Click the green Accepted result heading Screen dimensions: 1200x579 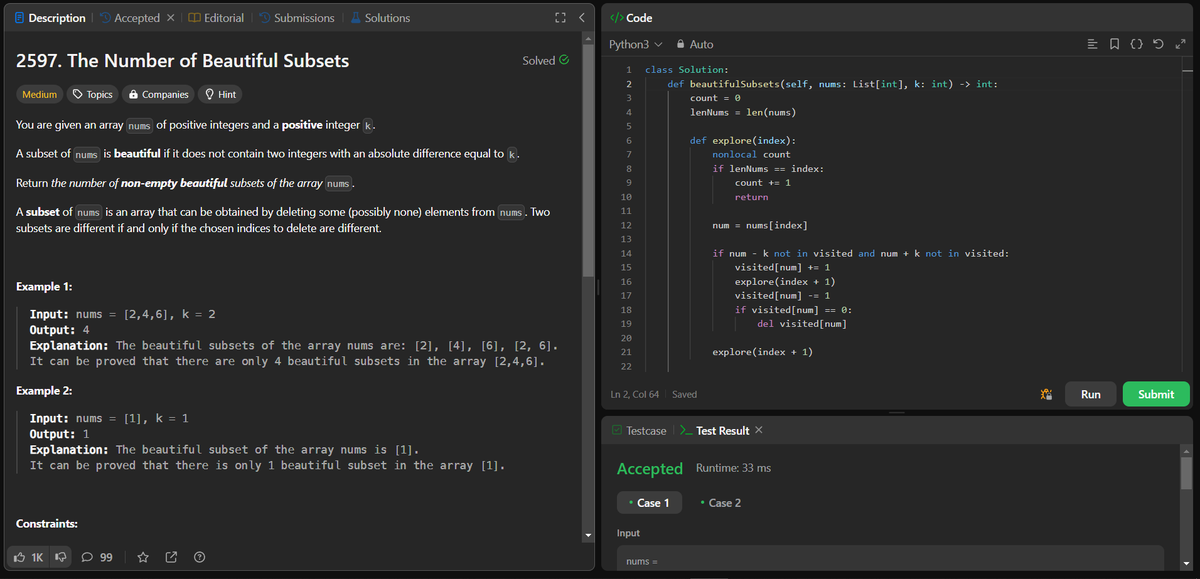[x=650, y=468]
